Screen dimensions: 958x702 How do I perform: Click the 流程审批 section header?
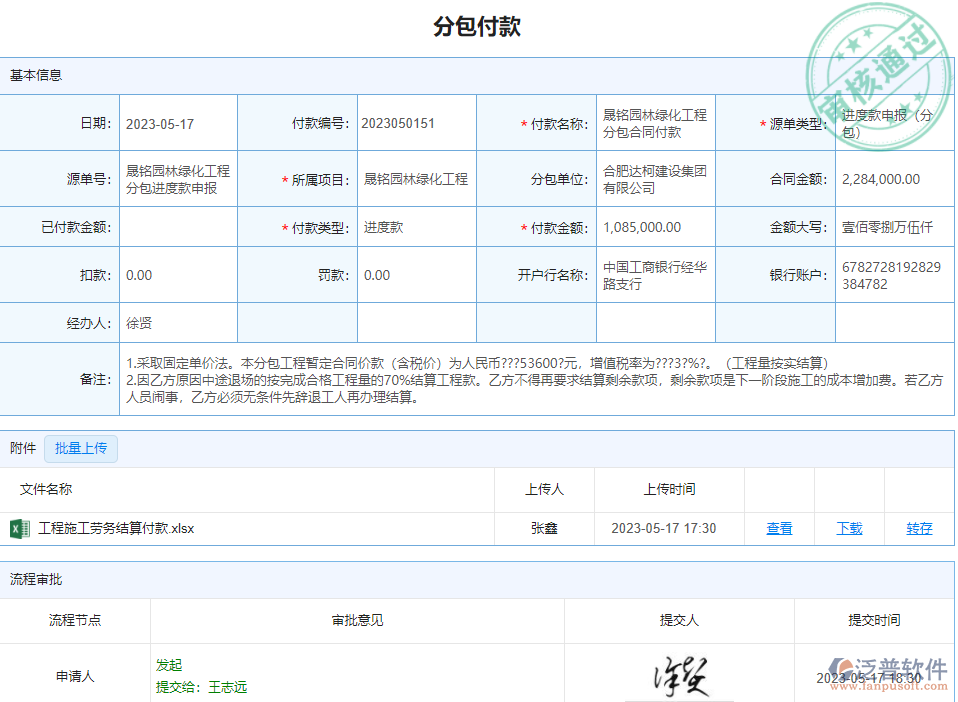(36, 579)
